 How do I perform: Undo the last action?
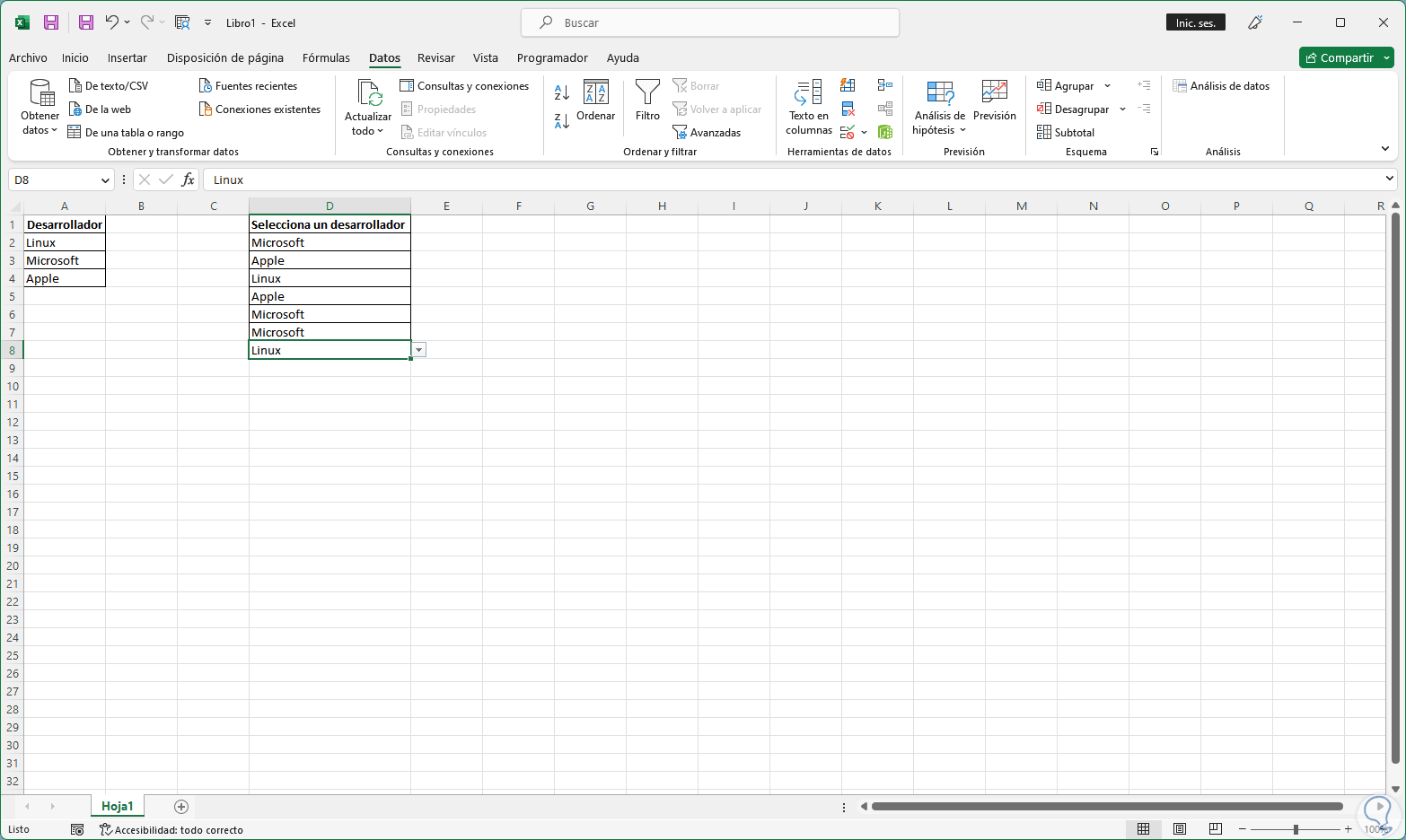point(112,22)
